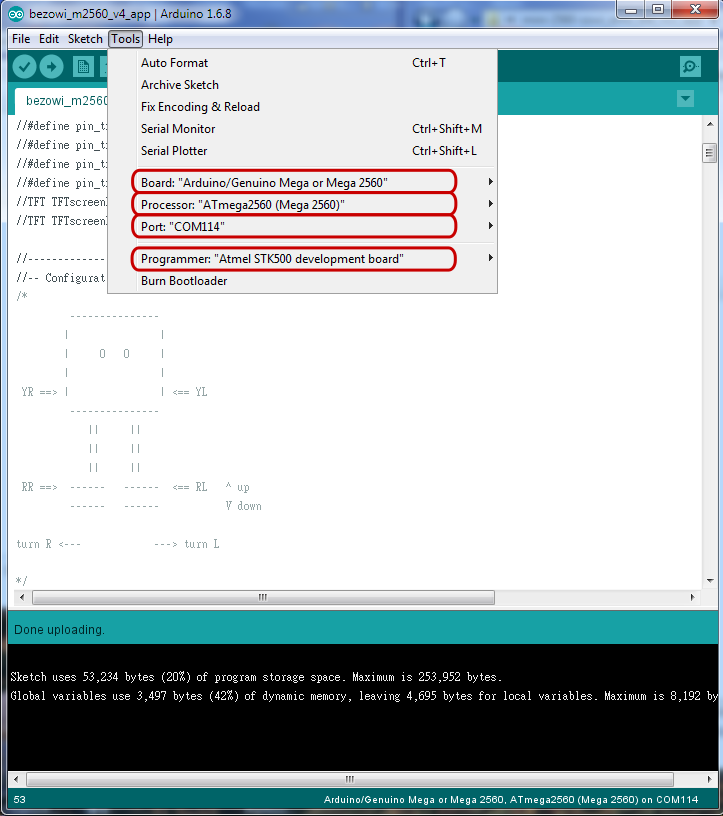Click the '^ up' comment text
Screen dimensions: 723x816
(237, 487)
